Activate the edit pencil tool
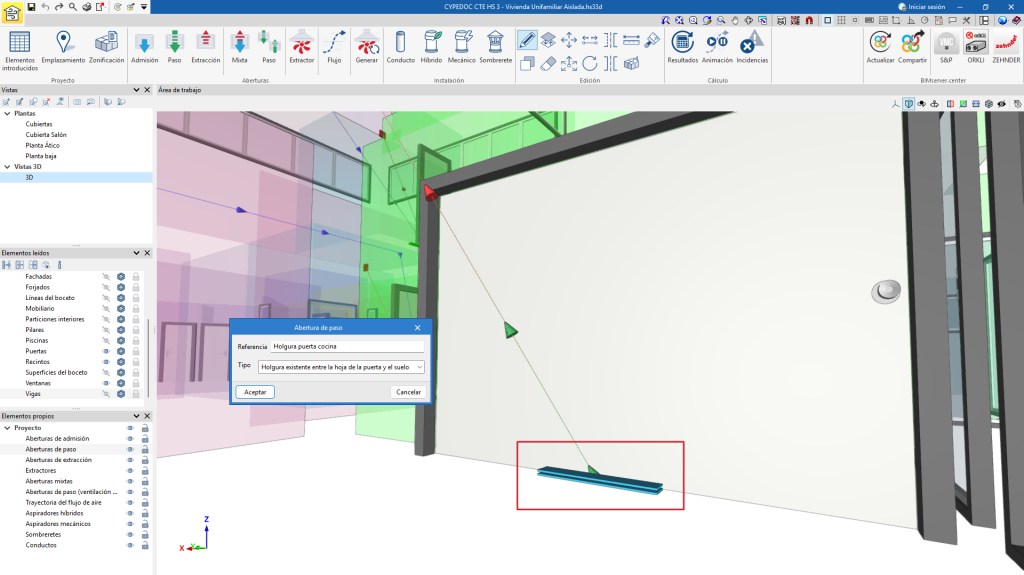This screenshot has width=1024, height=575. pyautogui.click(x=527, y=40)
